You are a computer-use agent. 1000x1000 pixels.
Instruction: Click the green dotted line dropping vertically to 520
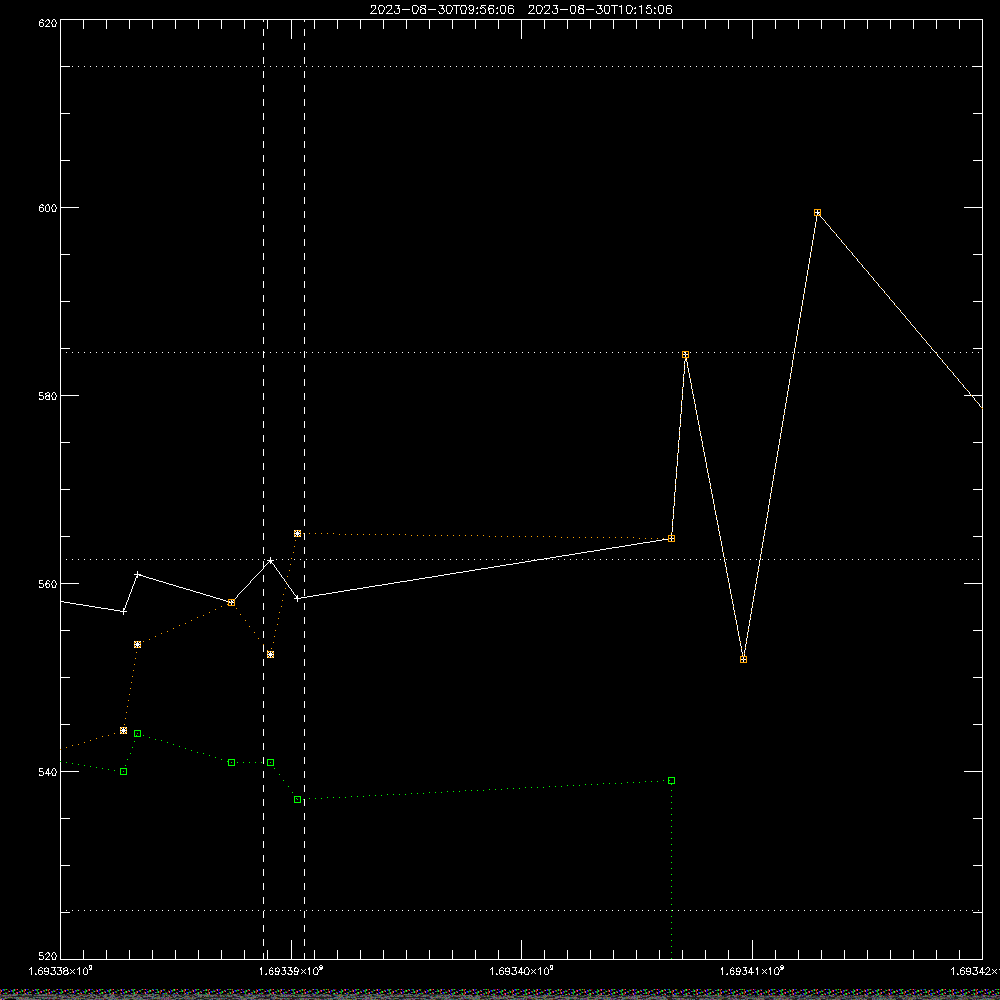pos(671,871)
